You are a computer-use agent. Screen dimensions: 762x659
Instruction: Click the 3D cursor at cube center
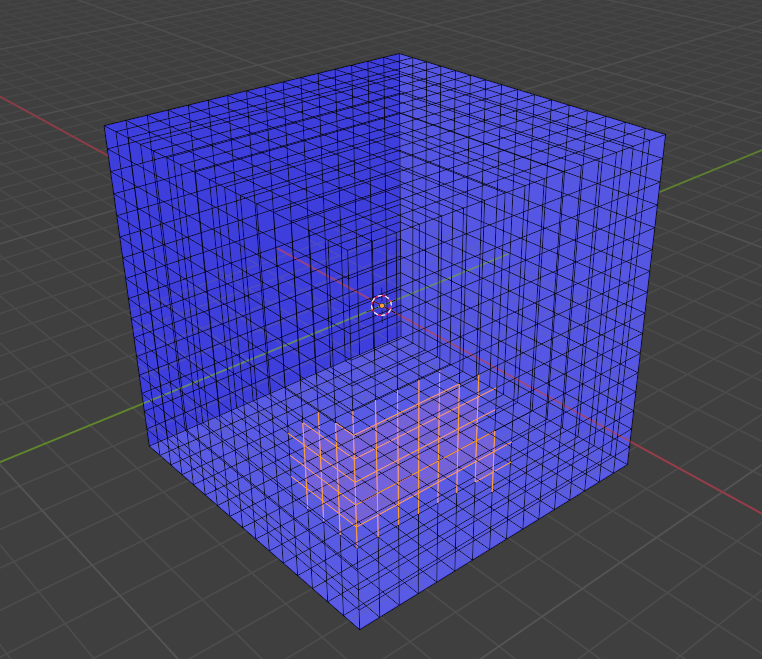[381, 305]
